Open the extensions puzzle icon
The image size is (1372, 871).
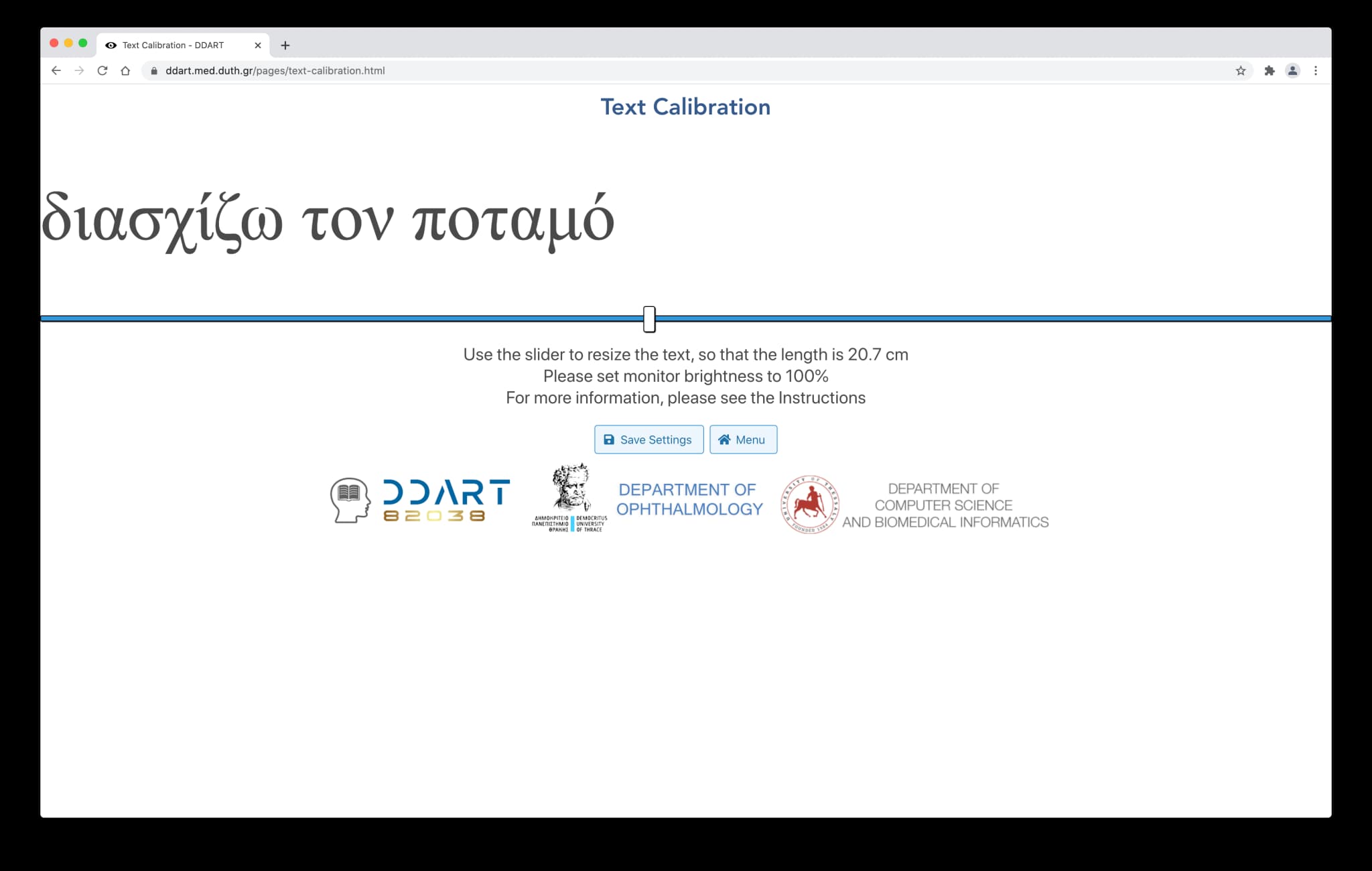(x=1269, y=70)
